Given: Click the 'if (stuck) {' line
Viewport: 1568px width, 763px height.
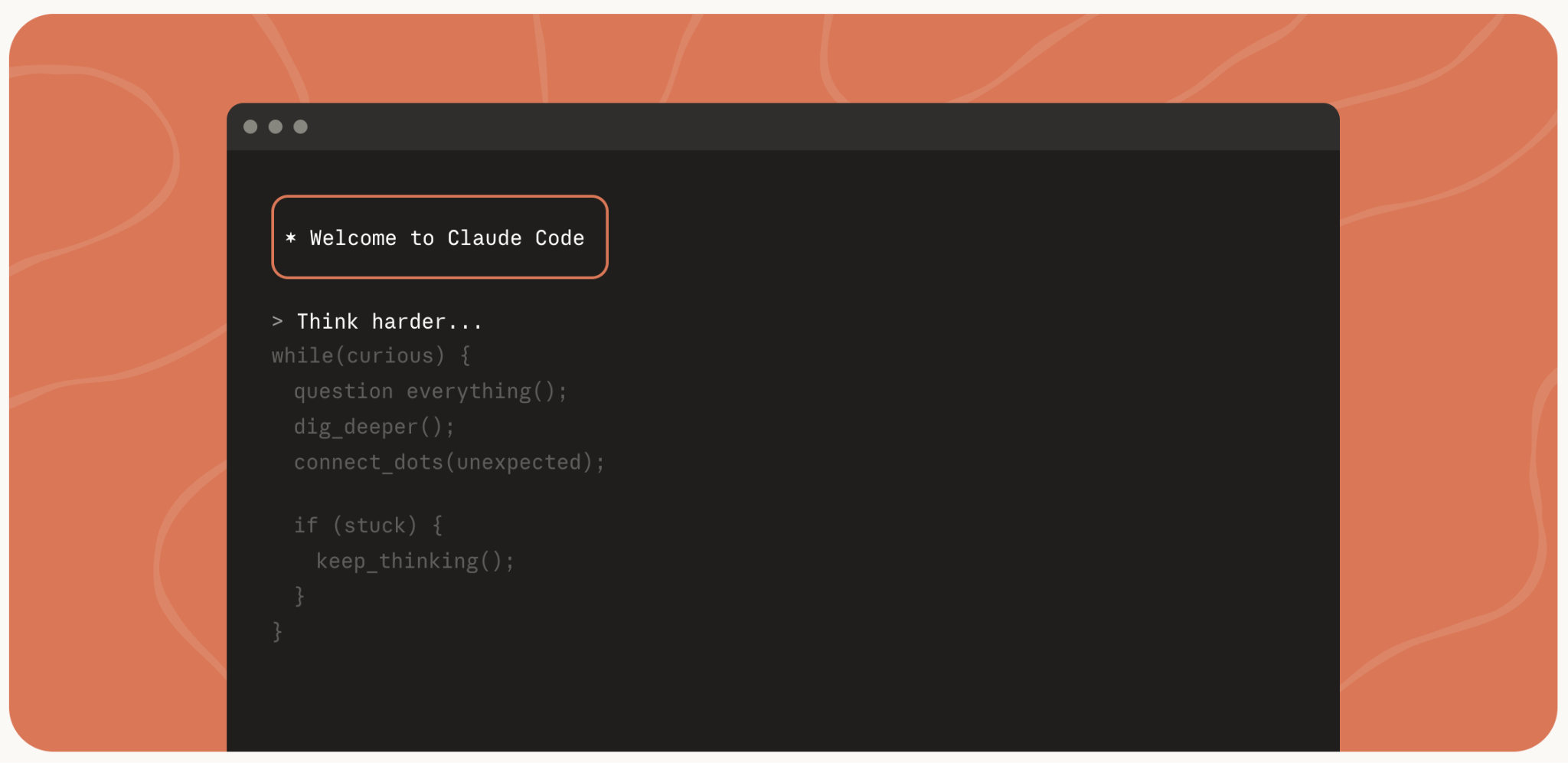Looking at the screenshot, I should 369,526.
